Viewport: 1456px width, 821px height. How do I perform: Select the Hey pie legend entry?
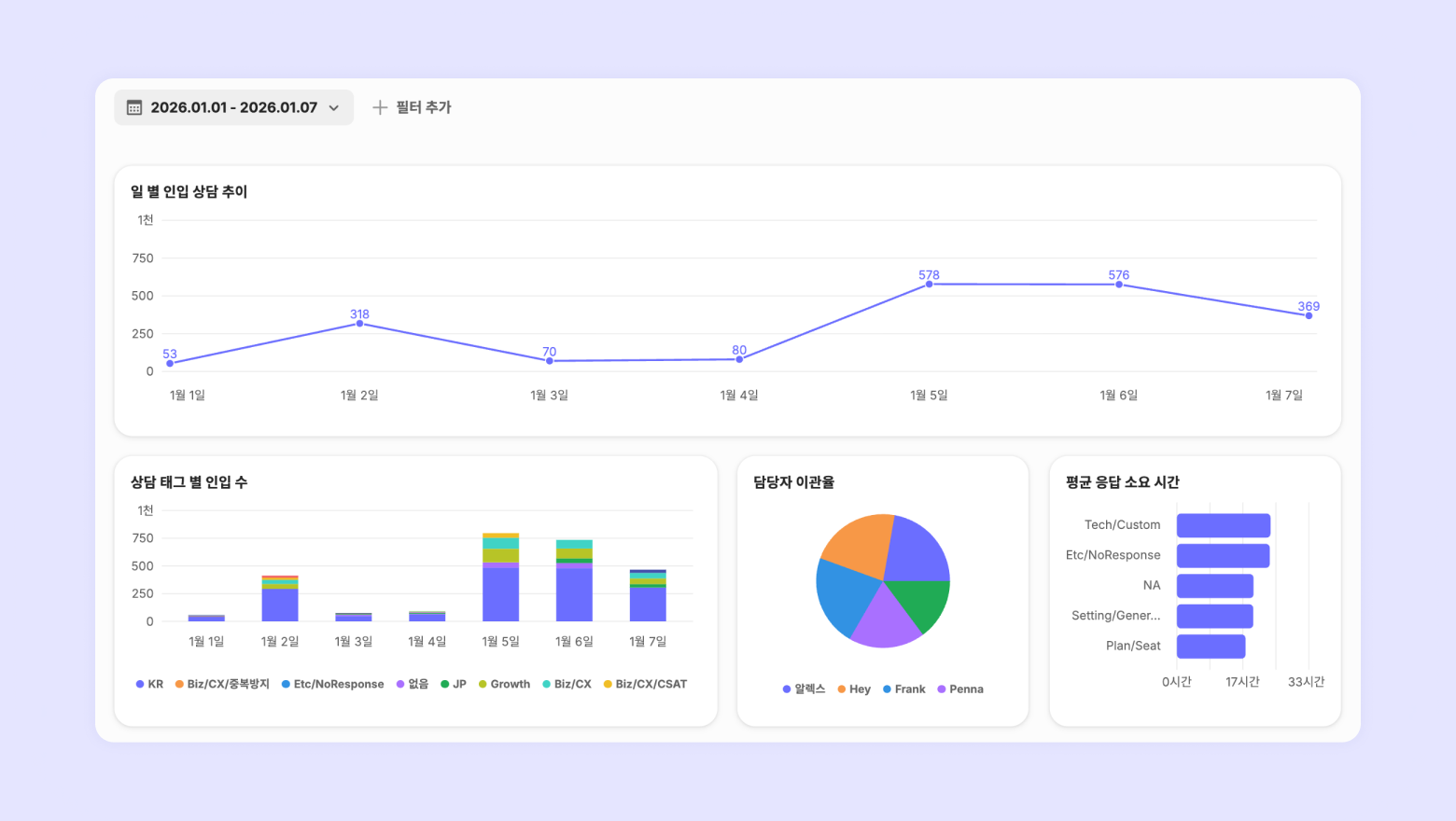854,689
